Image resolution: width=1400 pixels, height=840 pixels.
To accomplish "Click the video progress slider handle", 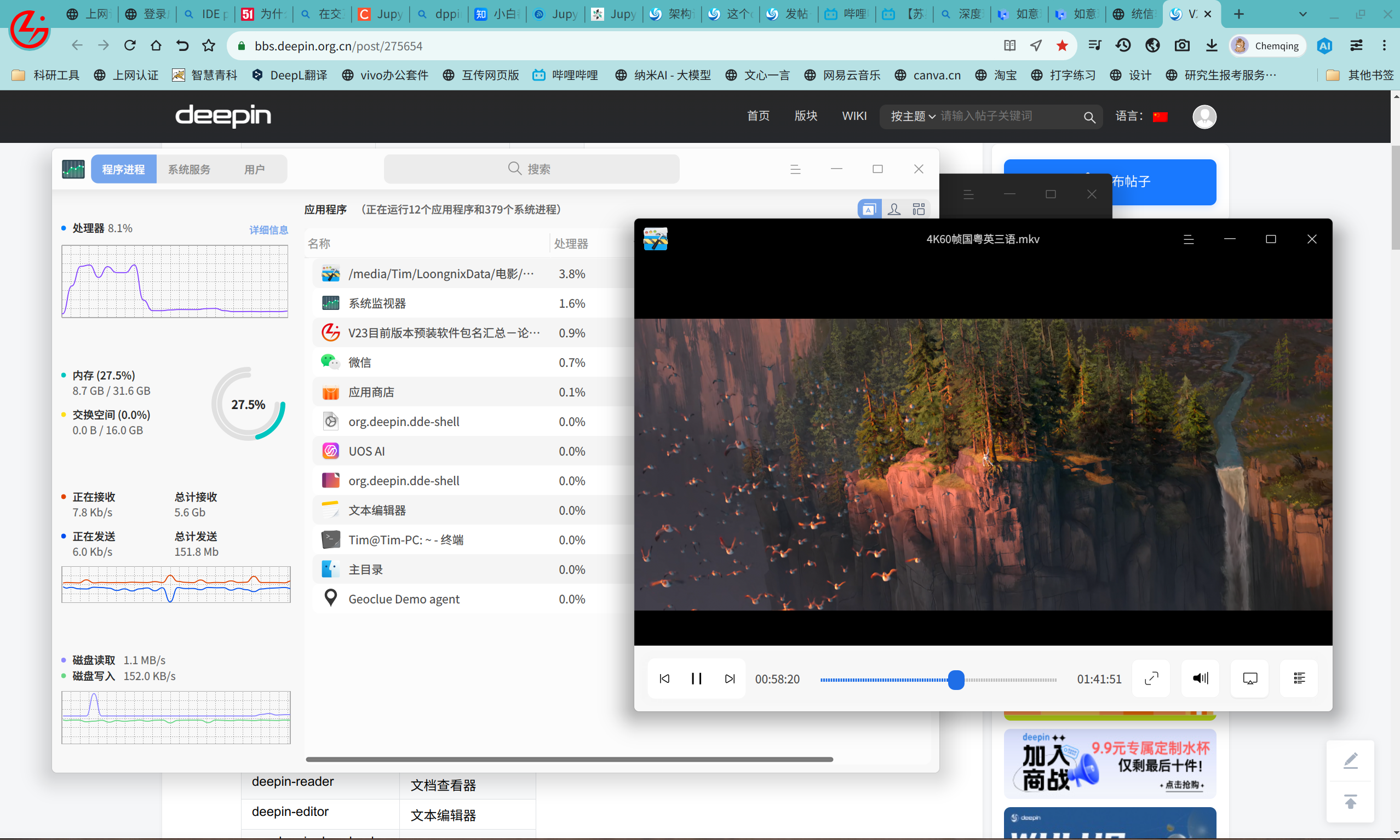I will coord(956,679).
